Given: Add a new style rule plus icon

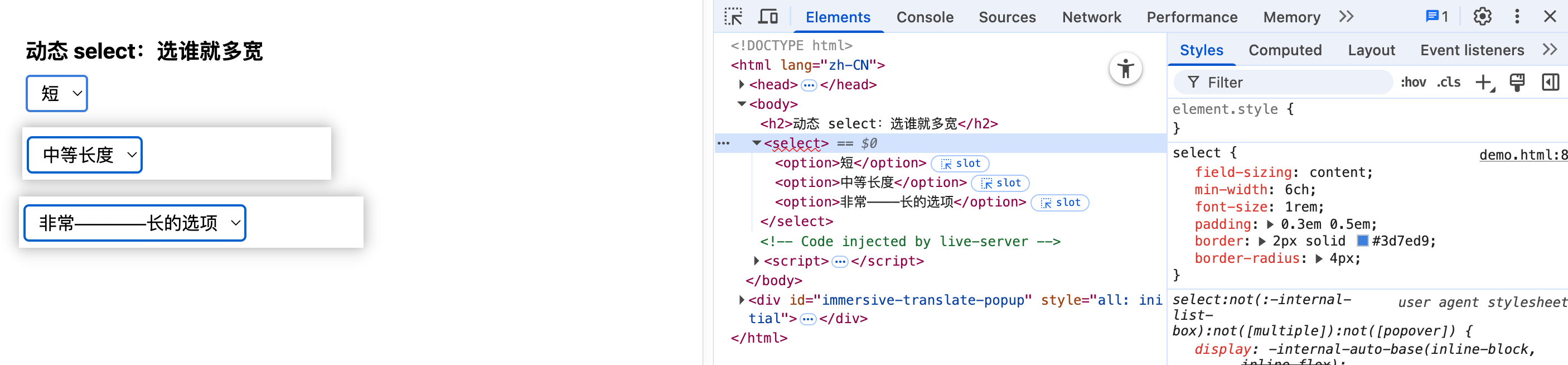Looking at the screenshot, I should coord(1484,82).
